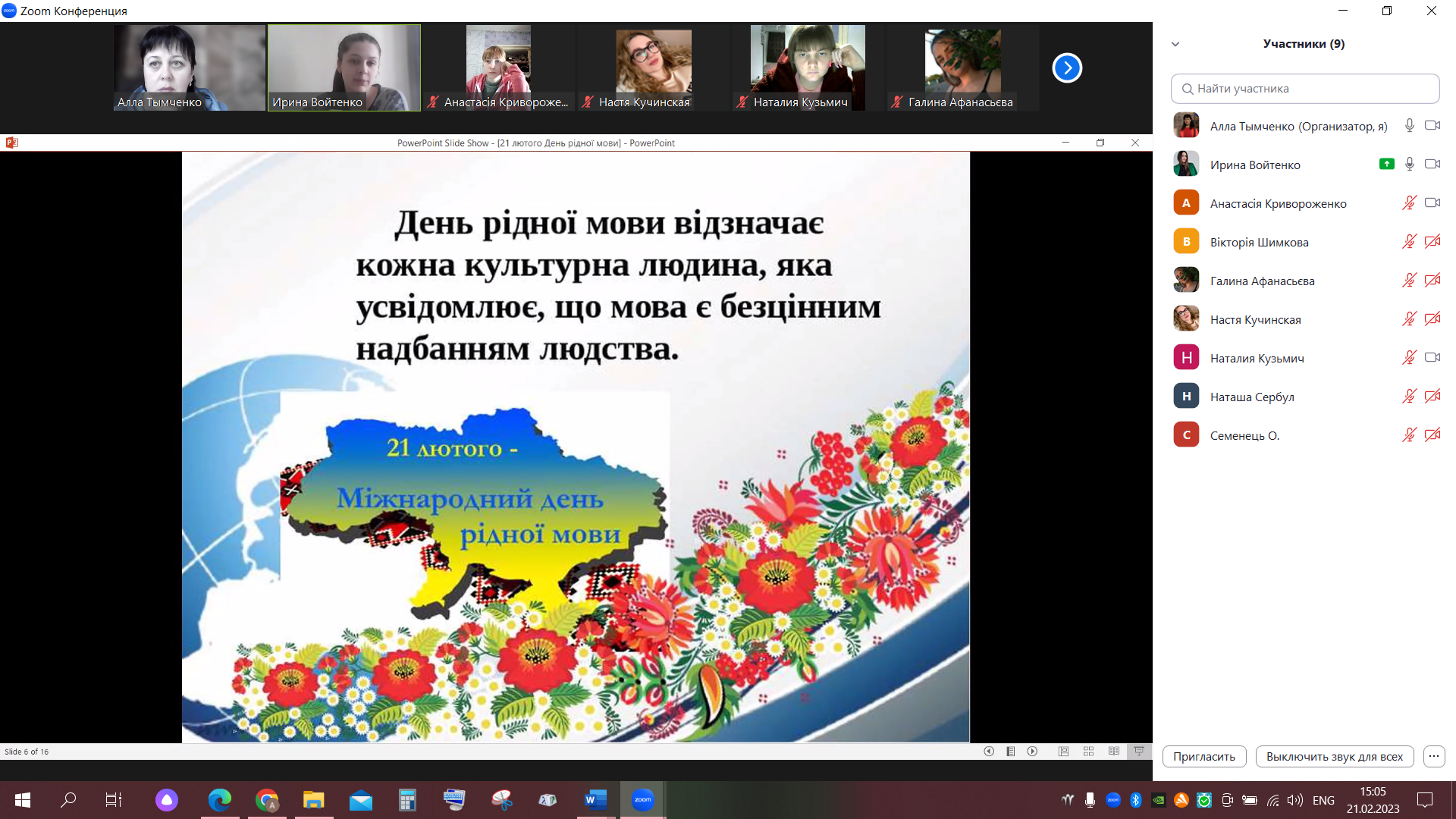This screenshot has height=819, width=1456.
Task: Select Ирина Войтенко video thumbnail
Action: 344,68
